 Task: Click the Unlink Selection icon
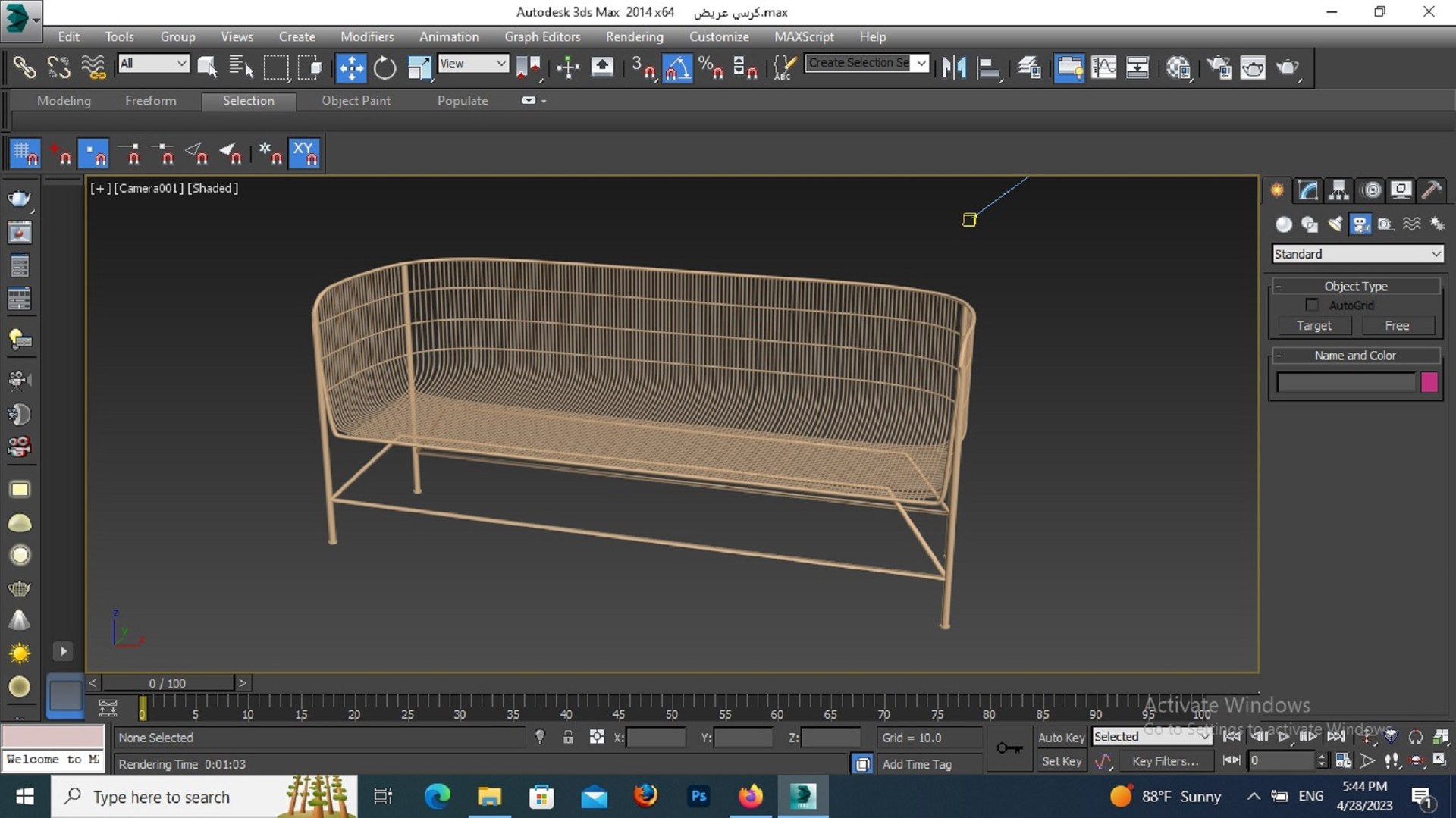point(58,67)
